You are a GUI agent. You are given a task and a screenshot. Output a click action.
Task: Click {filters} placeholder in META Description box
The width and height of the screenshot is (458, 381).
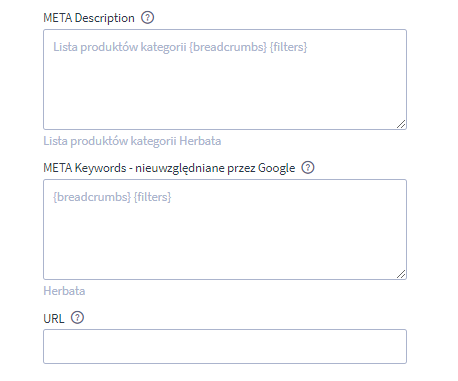[x=289, y=47]
